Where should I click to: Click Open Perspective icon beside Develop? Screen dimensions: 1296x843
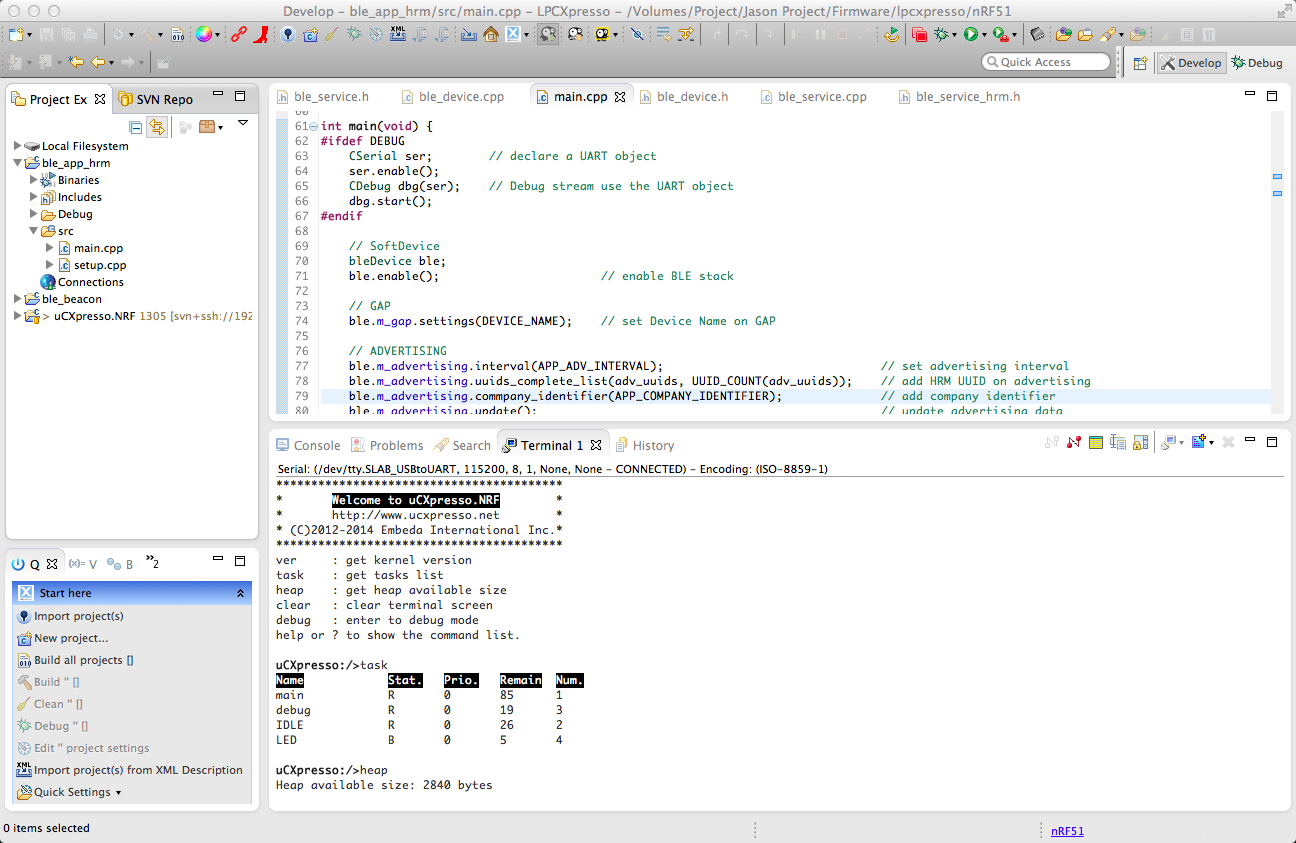1140,62
